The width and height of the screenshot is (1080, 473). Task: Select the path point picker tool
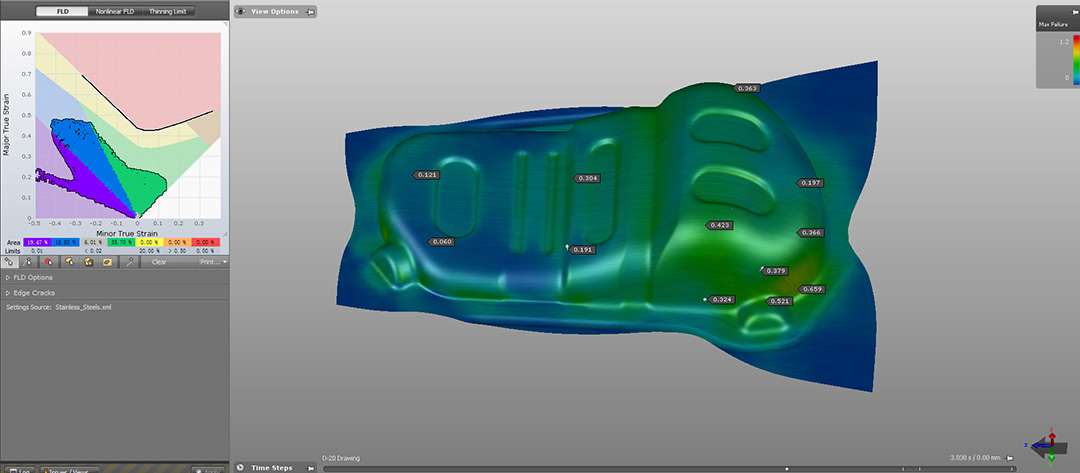click(28, 262)
